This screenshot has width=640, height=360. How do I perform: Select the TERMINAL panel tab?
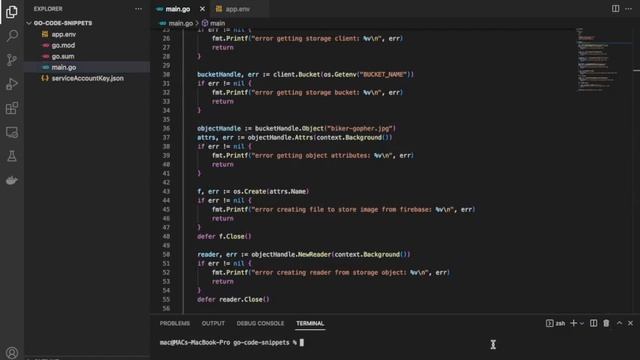(x=310, y=323)
